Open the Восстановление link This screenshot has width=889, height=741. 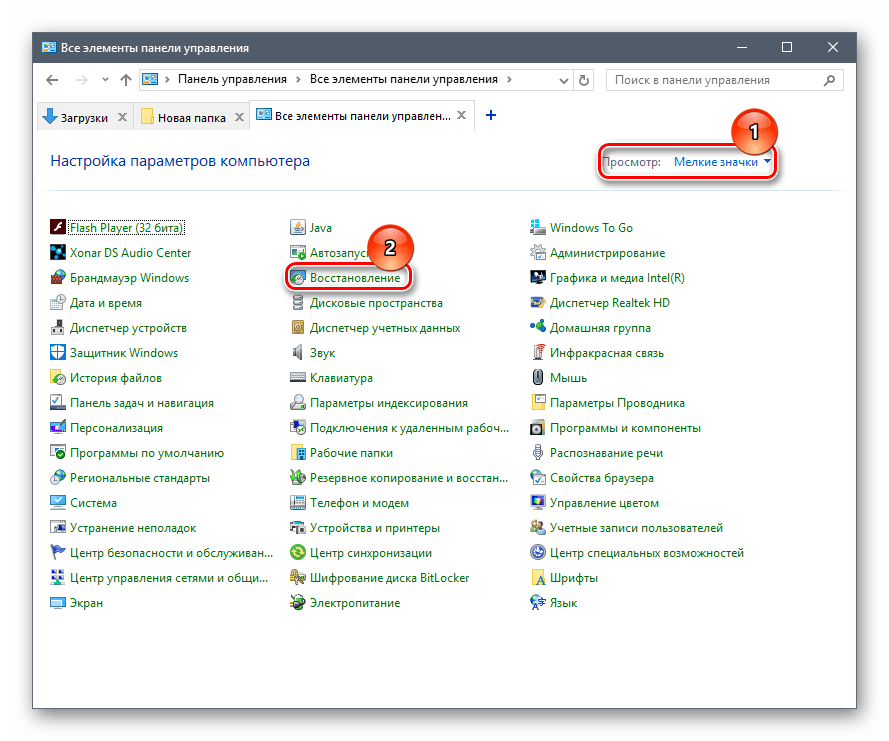click(x=354, y=278)
